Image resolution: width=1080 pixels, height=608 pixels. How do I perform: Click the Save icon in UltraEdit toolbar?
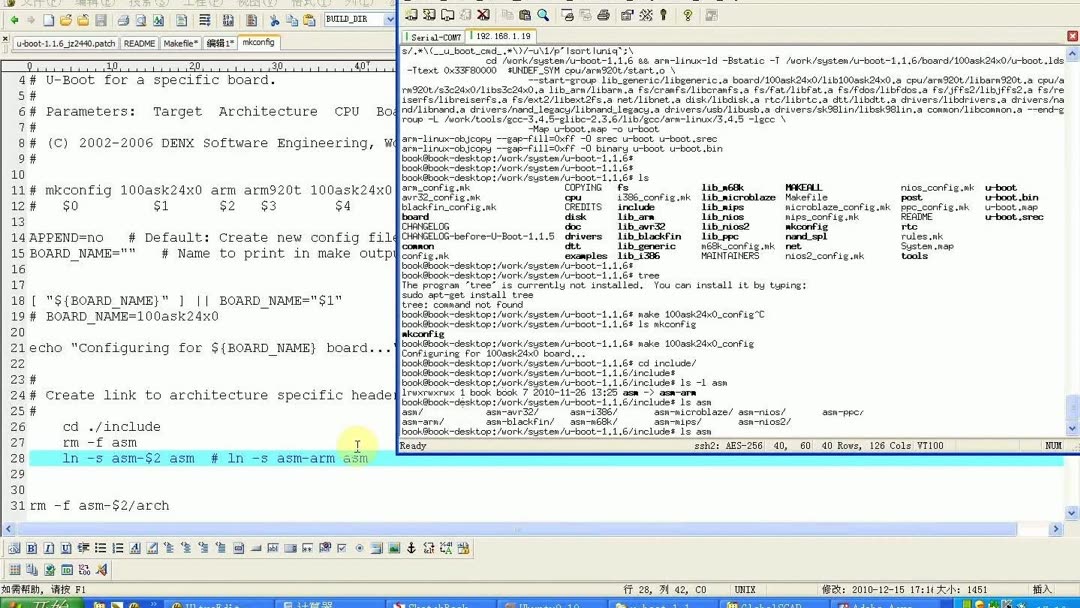[x=102, y=19]
